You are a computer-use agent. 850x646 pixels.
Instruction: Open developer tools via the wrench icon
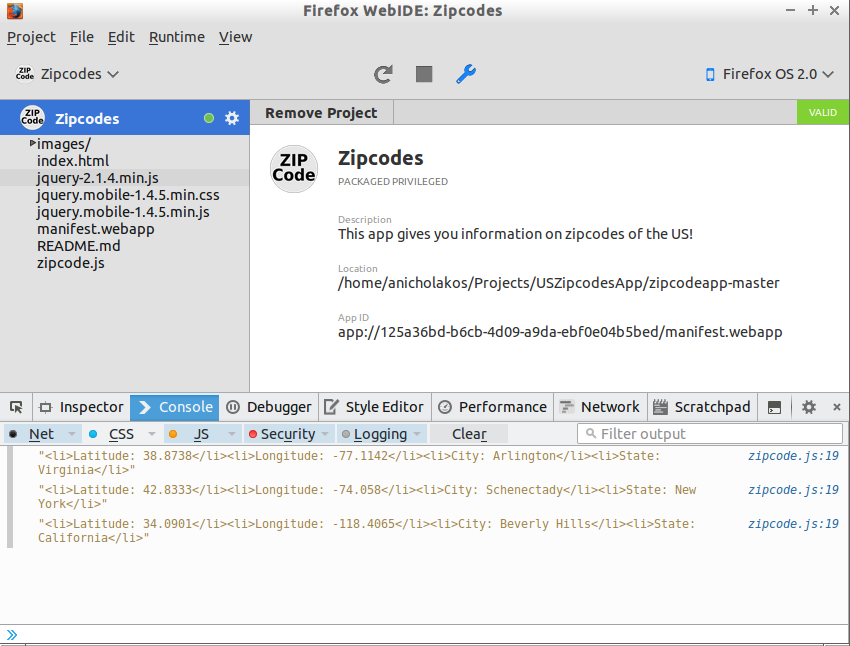pyautogui.click(x=466, y=74)
